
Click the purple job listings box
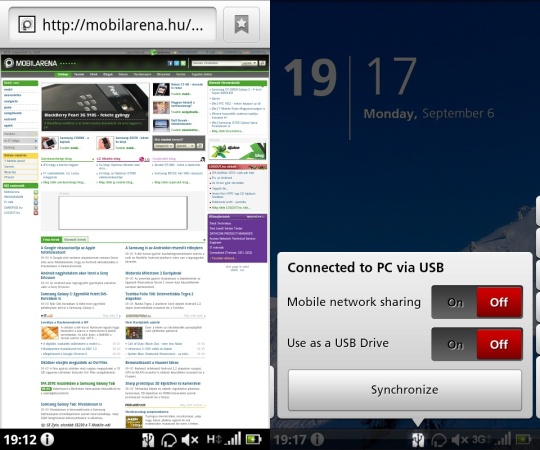pos(237,238)
